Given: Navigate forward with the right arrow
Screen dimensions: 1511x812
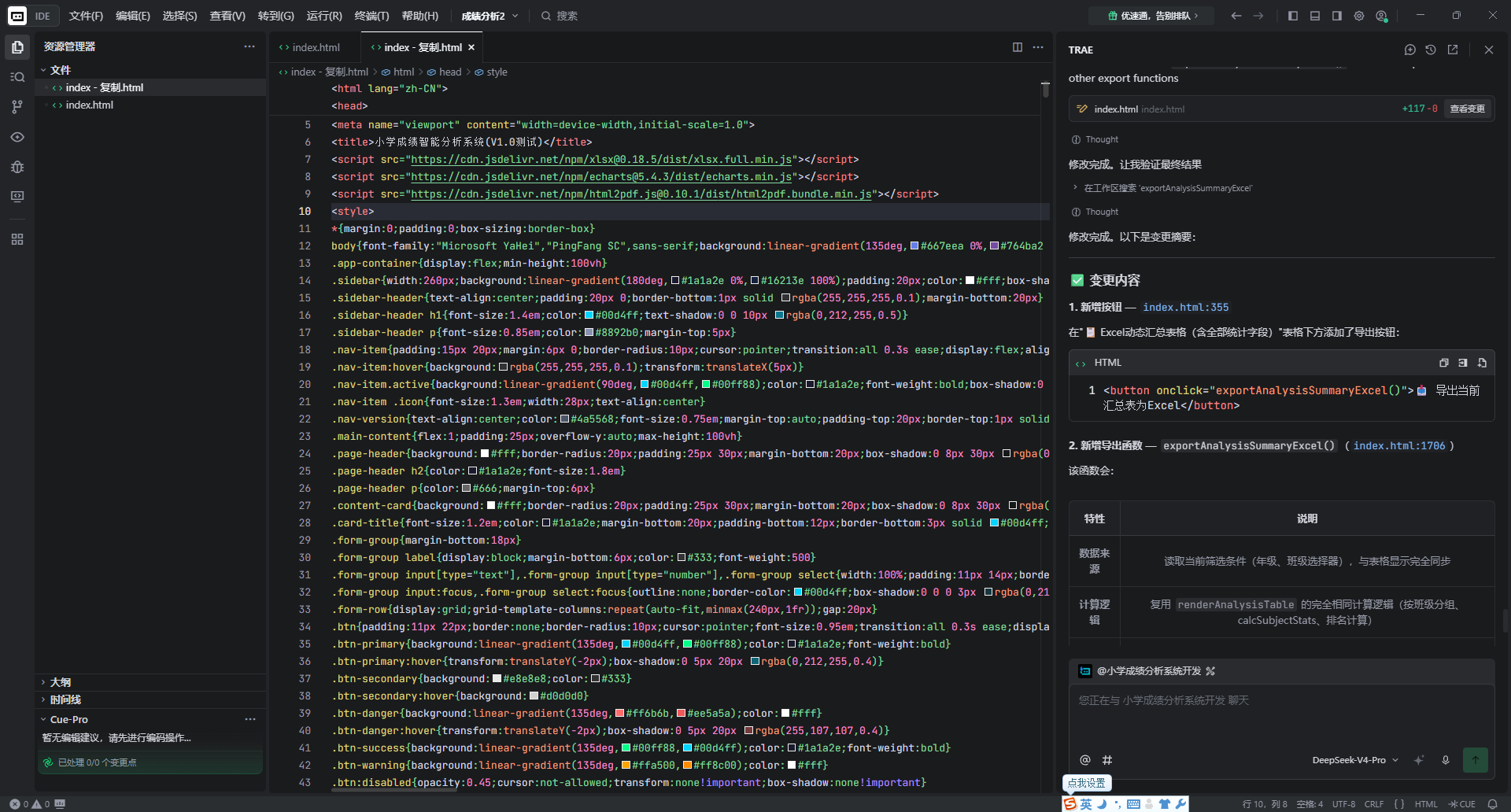Looking at the screenshot, I should (x=1258, y=16).
